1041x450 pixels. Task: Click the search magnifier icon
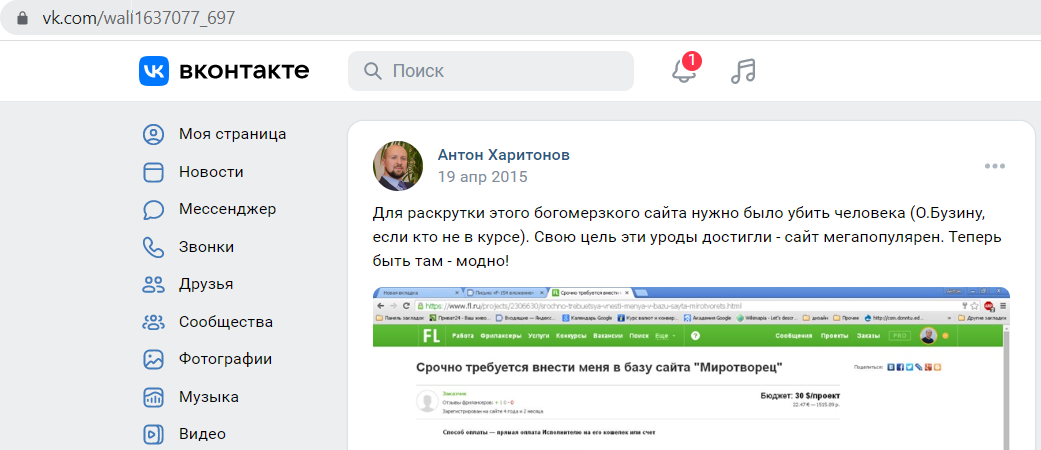click(374, 71)
